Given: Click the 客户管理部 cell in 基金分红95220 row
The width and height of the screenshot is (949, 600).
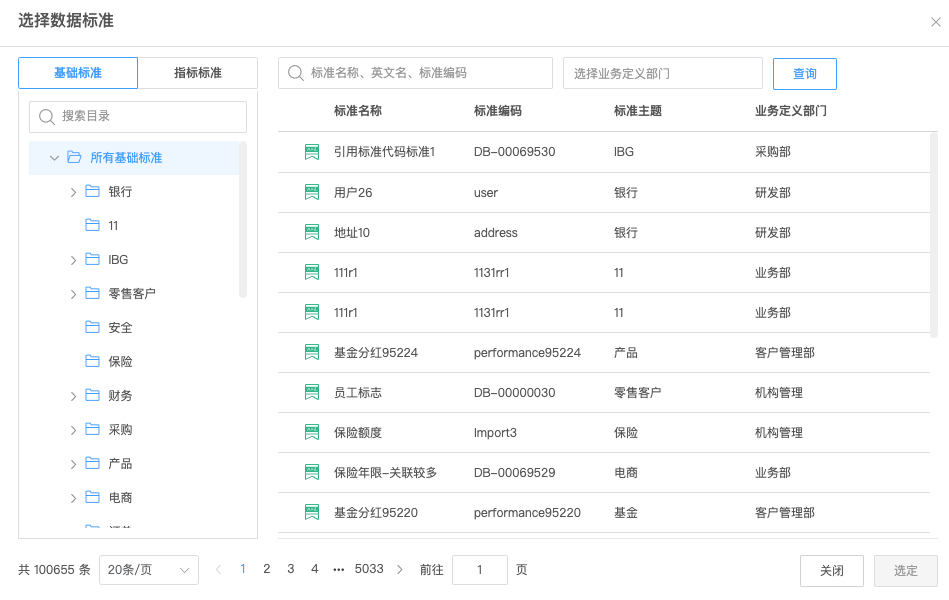Looking at the screenshot, I should pyautogui.click(x=784, y=513).
